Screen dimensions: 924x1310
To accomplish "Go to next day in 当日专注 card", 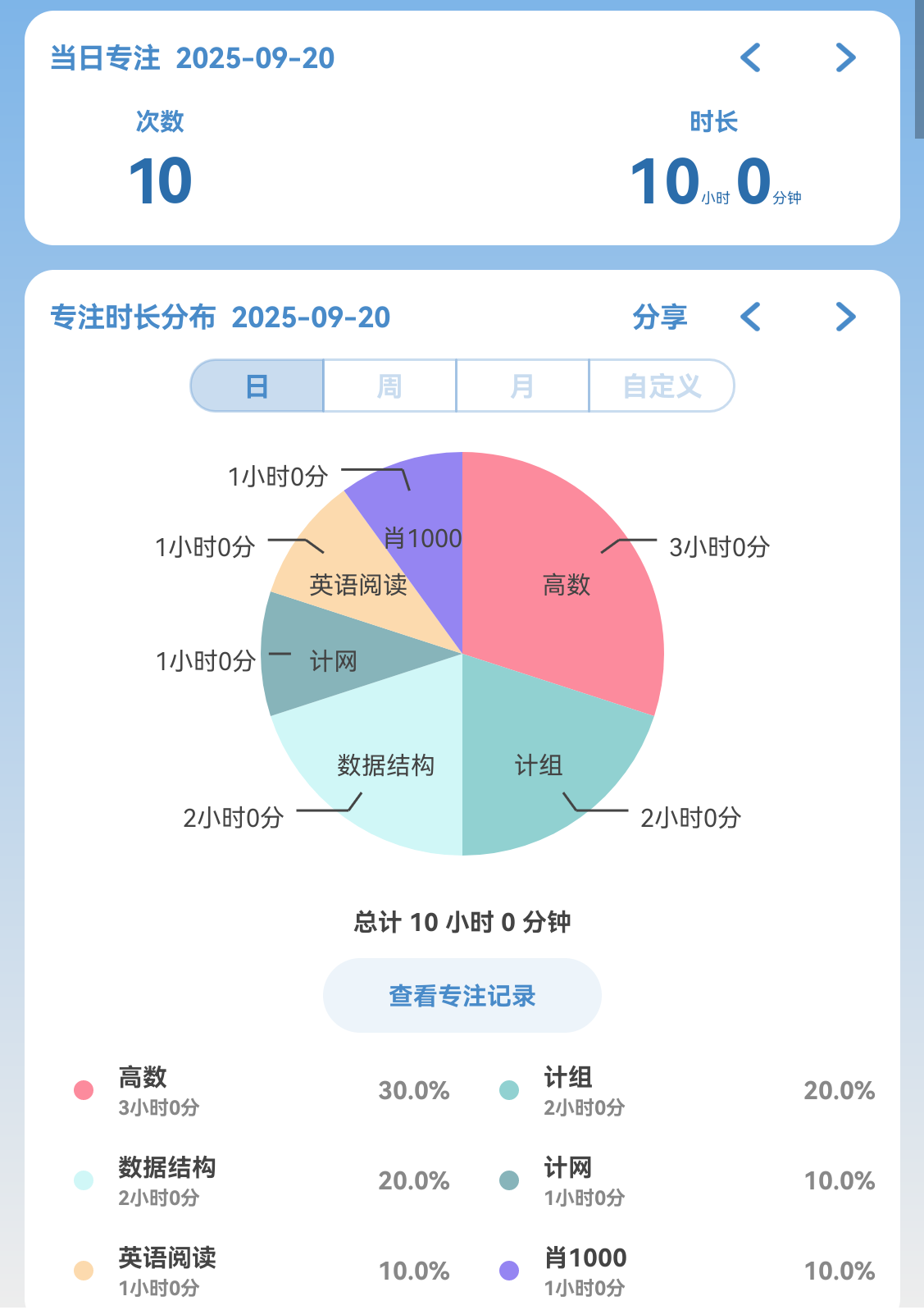I will 845,57.
